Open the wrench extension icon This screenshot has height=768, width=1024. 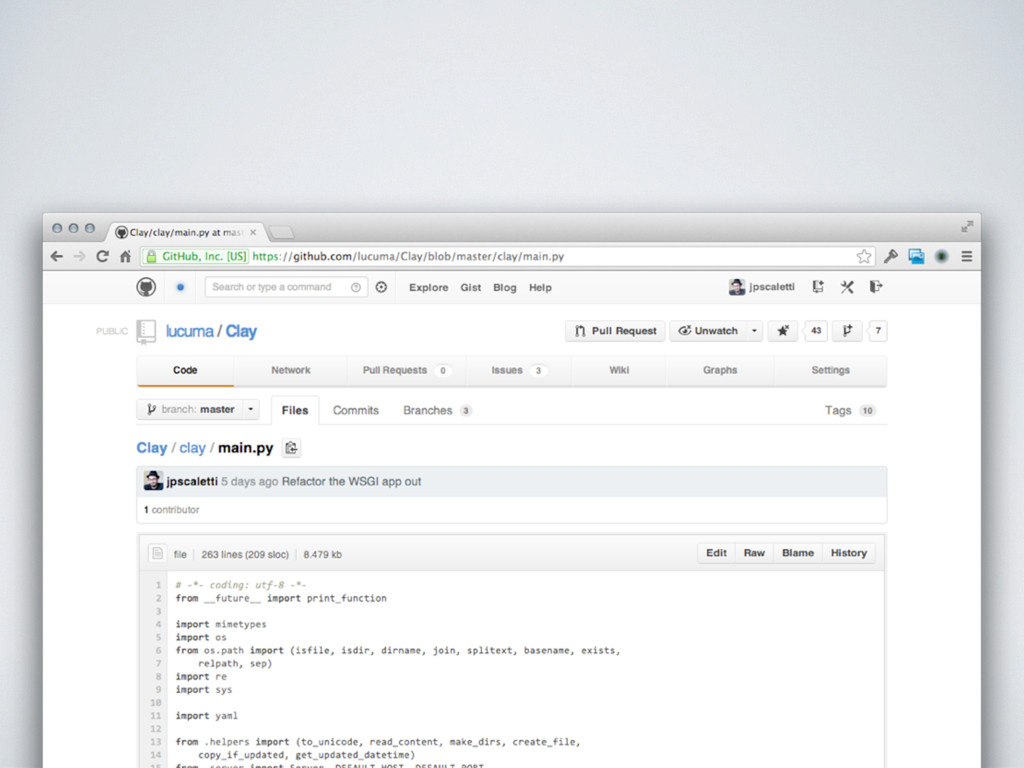(x=890, y=257)
